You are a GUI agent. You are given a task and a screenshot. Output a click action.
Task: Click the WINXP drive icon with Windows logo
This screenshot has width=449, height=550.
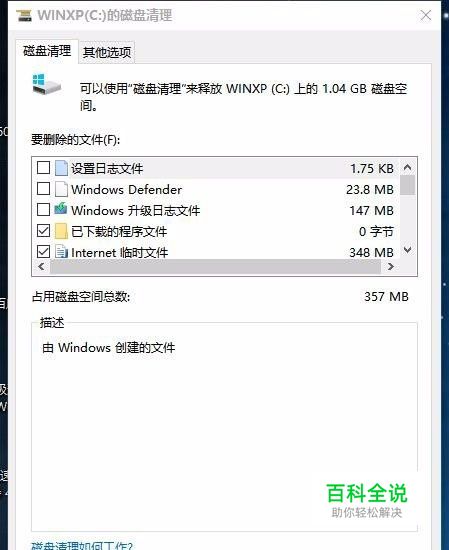click(x=46, y=84)
